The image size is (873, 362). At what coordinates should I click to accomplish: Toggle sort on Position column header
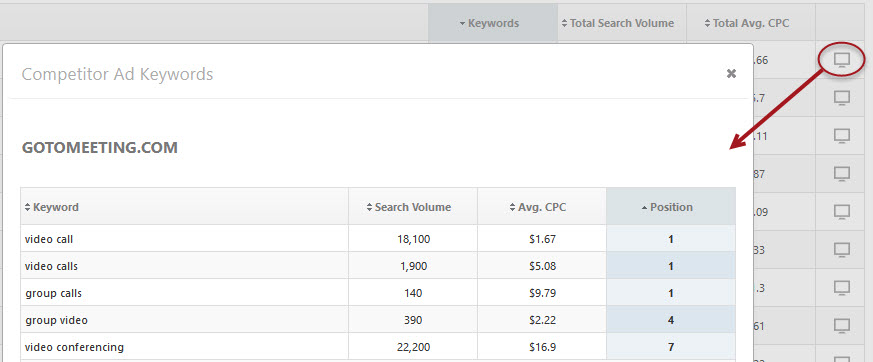pos(671,207)
